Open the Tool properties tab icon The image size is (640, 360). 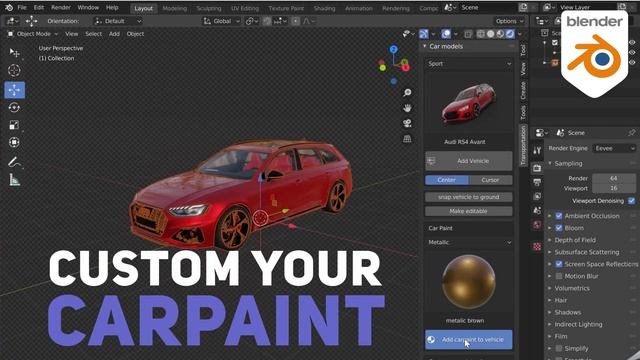coord(537,151)
